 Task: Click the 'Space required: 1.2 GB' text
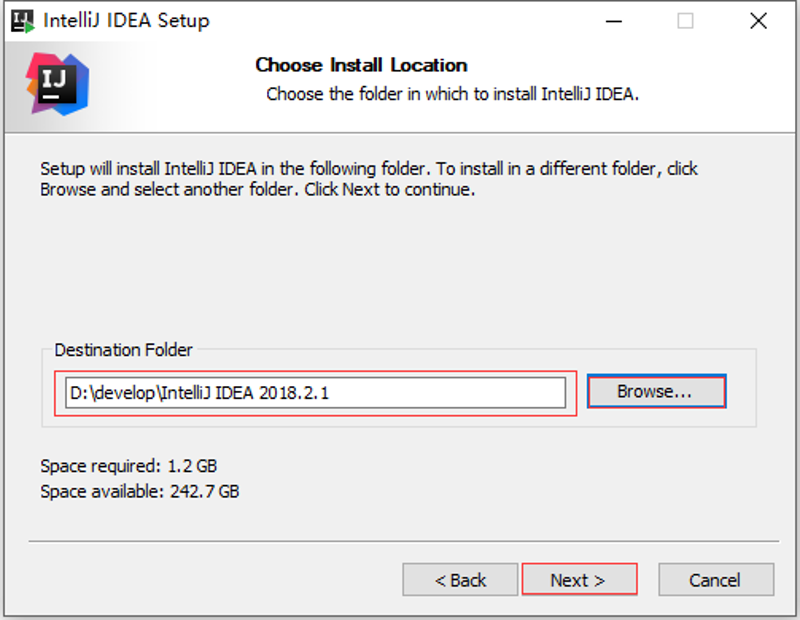pos(129,466)
